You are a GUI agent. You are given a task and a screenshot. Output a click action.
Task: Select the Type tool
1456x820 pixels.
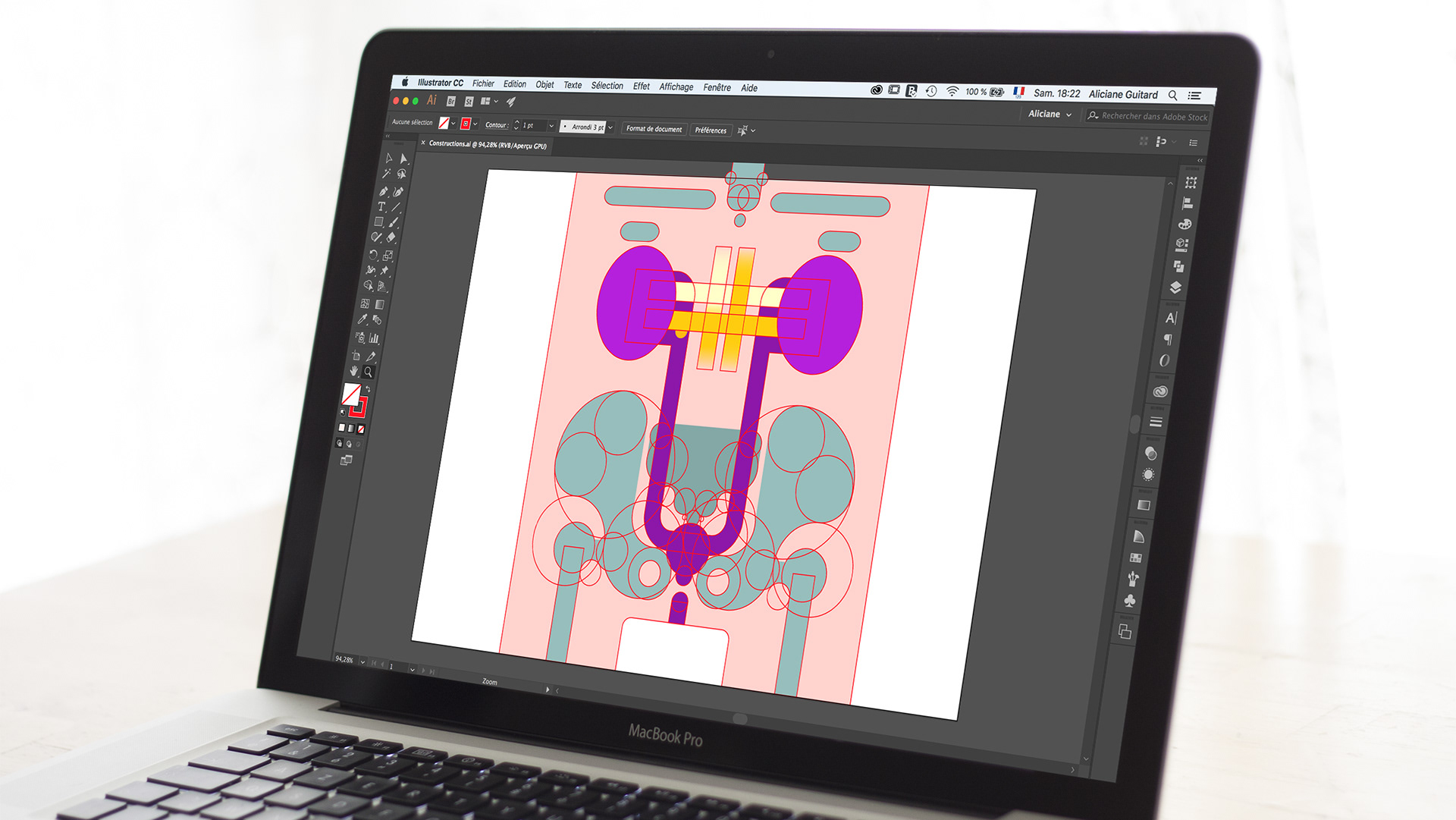click(x=381, y=206)
